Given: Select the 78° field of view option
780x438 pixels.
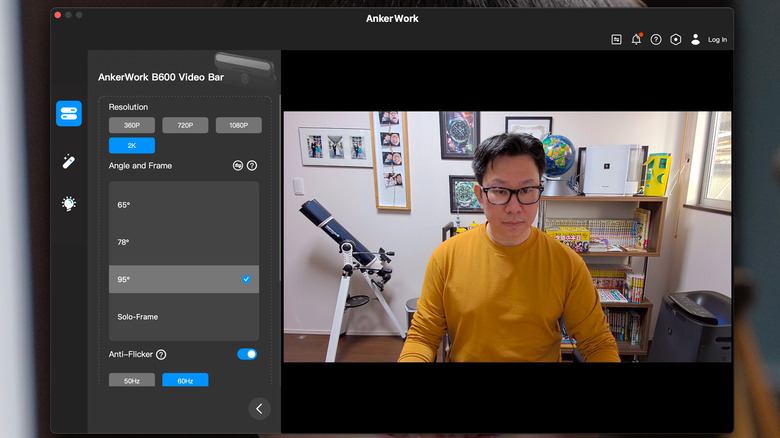Looking at the screenshot, I should [184, 242].
